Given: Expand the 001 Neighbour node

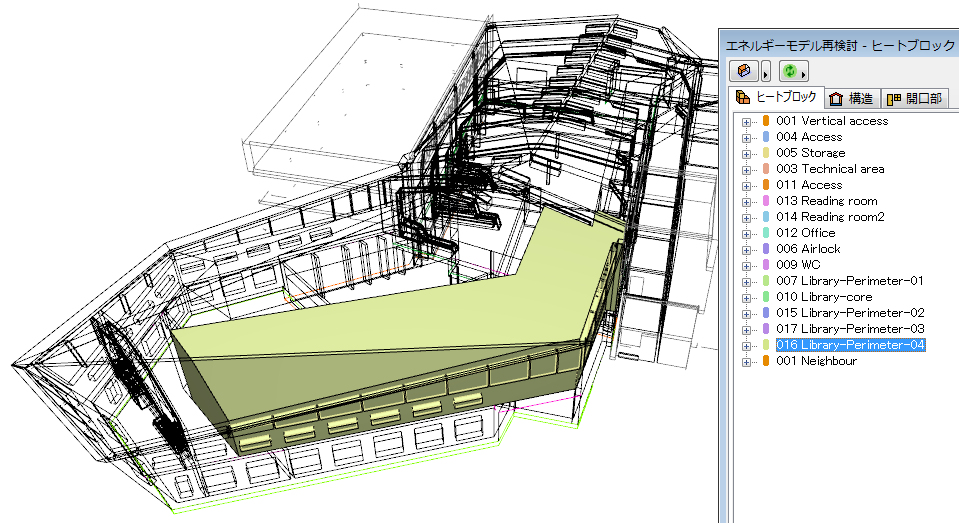Looking at the screenshot, I should [746, 362].
